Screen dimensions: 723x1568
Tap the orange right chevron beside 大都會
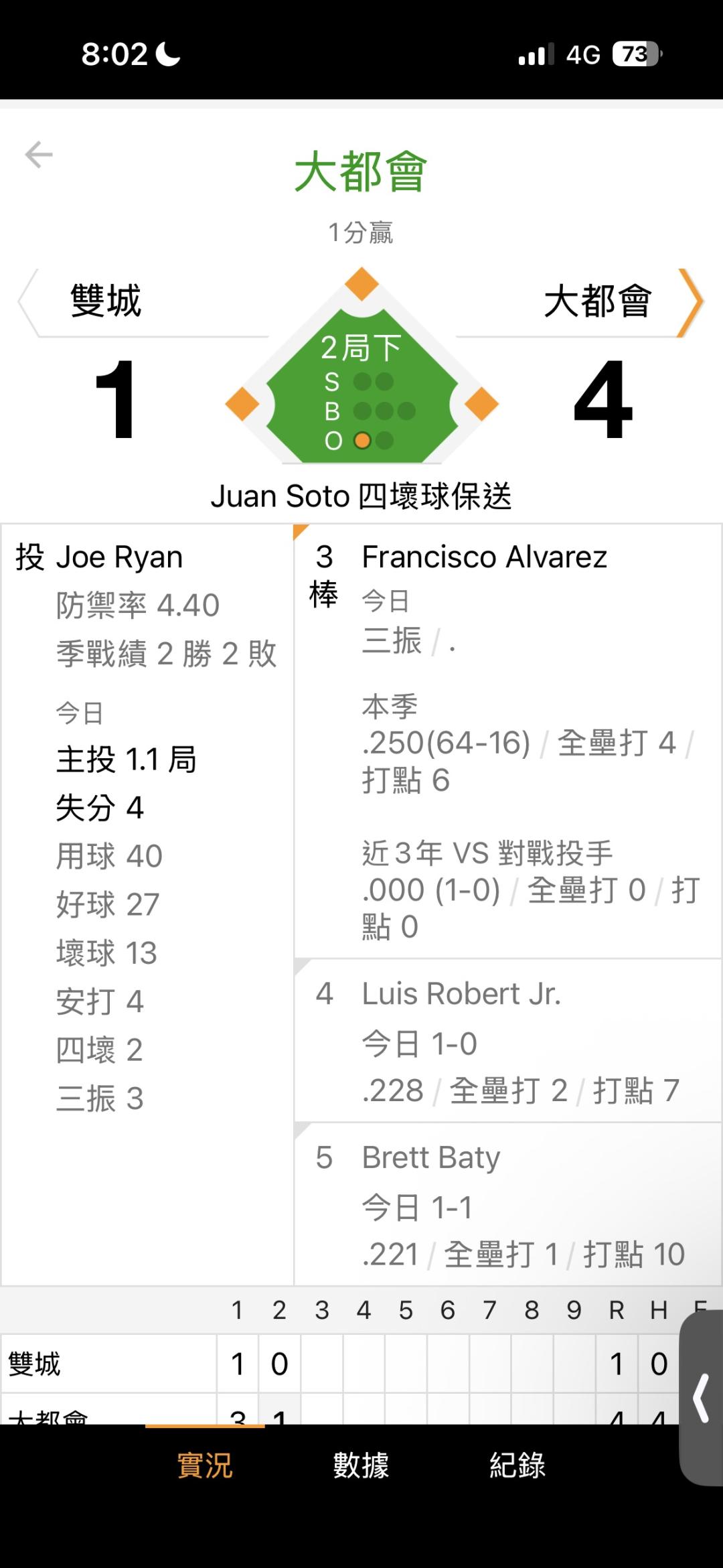click(690, 302)
